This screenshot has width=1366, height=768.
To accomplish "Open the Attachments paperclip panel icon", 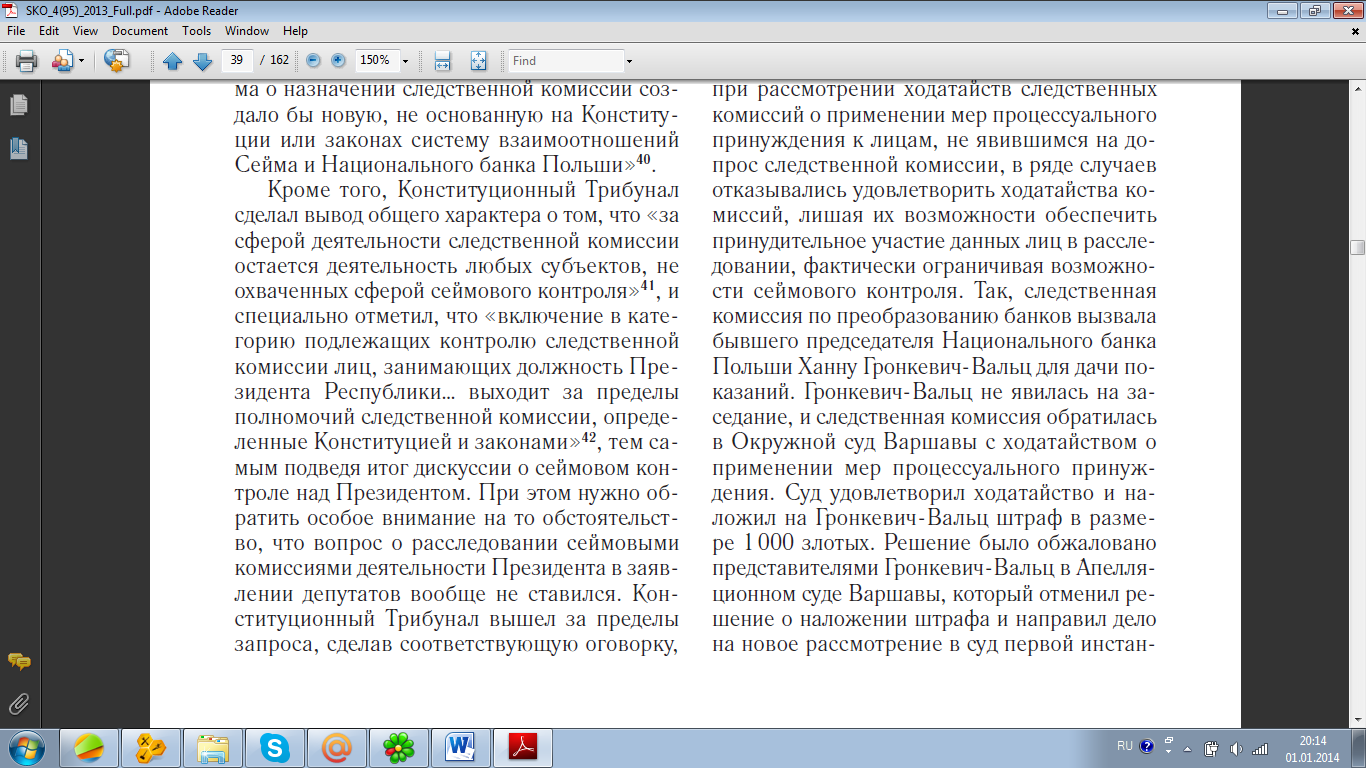I will click(x=18, y=704).
